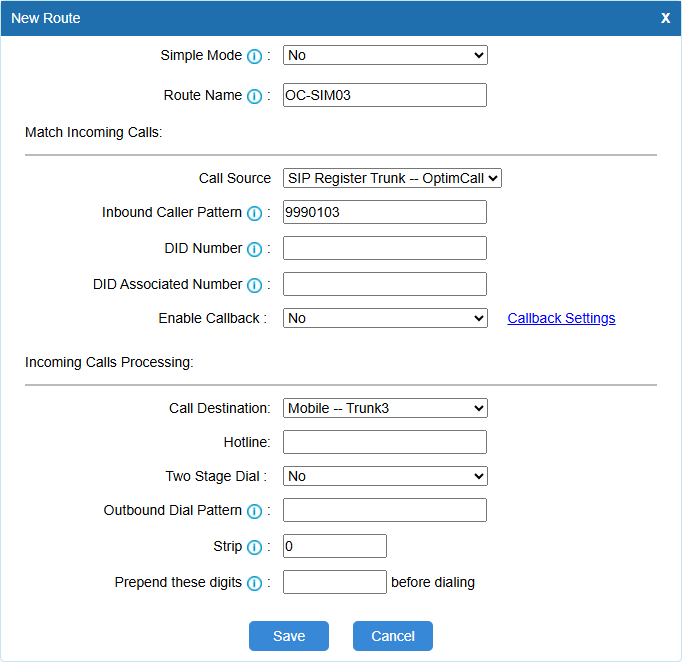Focus the Inbound Caller Pattern field
The image size is (682, 662).
tap(384, 212)
